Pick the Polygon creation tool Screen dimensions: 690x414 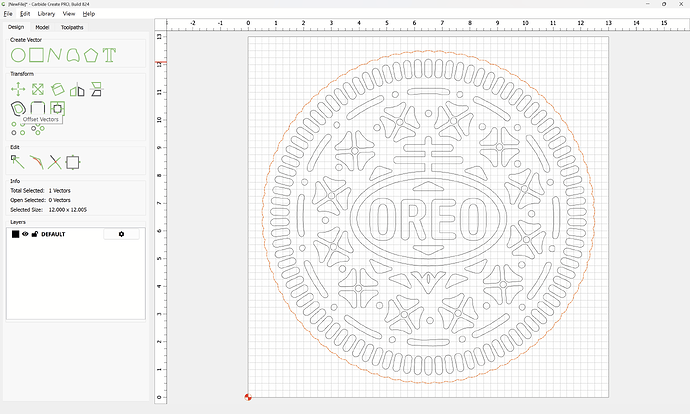[x=91, y=54]
